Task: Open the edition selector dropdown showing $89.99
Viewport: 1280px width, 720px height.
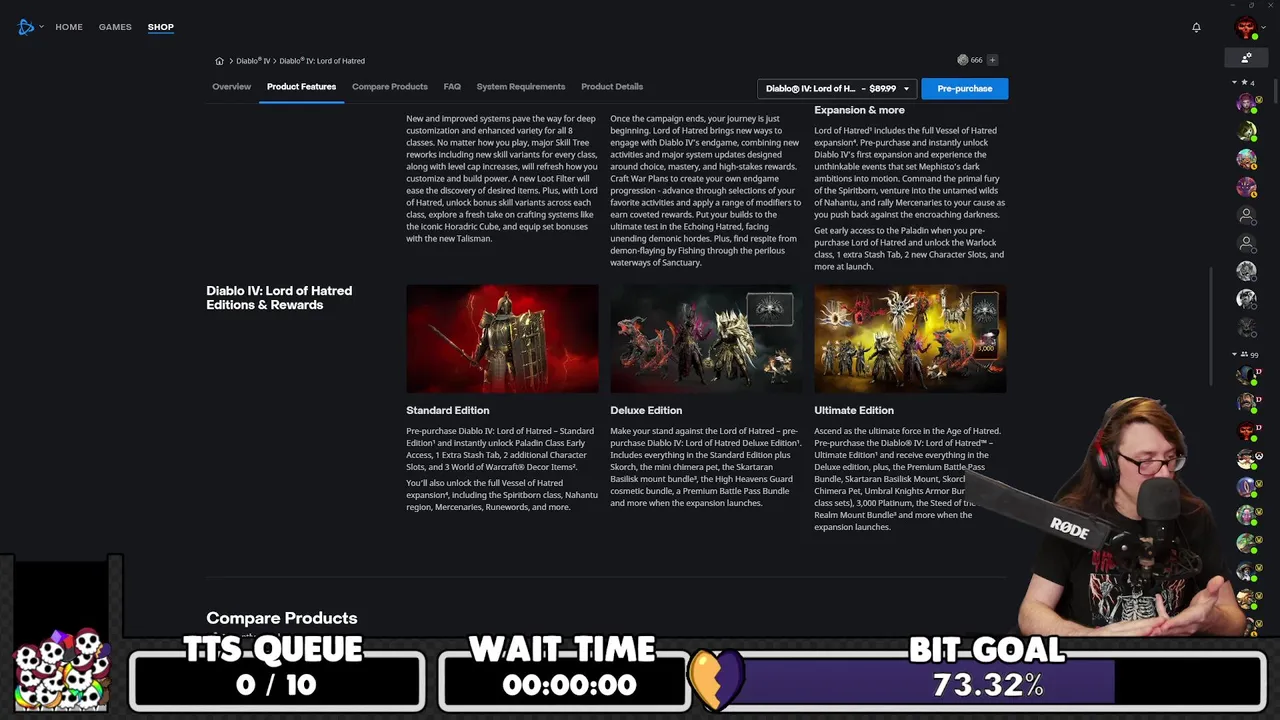Action: pyautogui.click(x=837, y=89)
